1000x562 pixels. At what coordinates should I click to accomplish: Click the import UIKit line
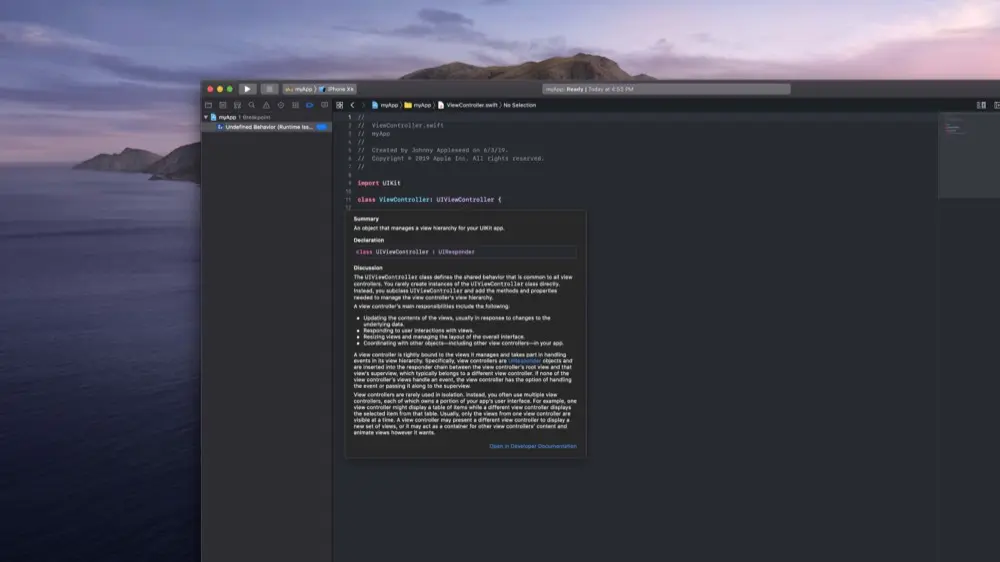click(379, 183)
